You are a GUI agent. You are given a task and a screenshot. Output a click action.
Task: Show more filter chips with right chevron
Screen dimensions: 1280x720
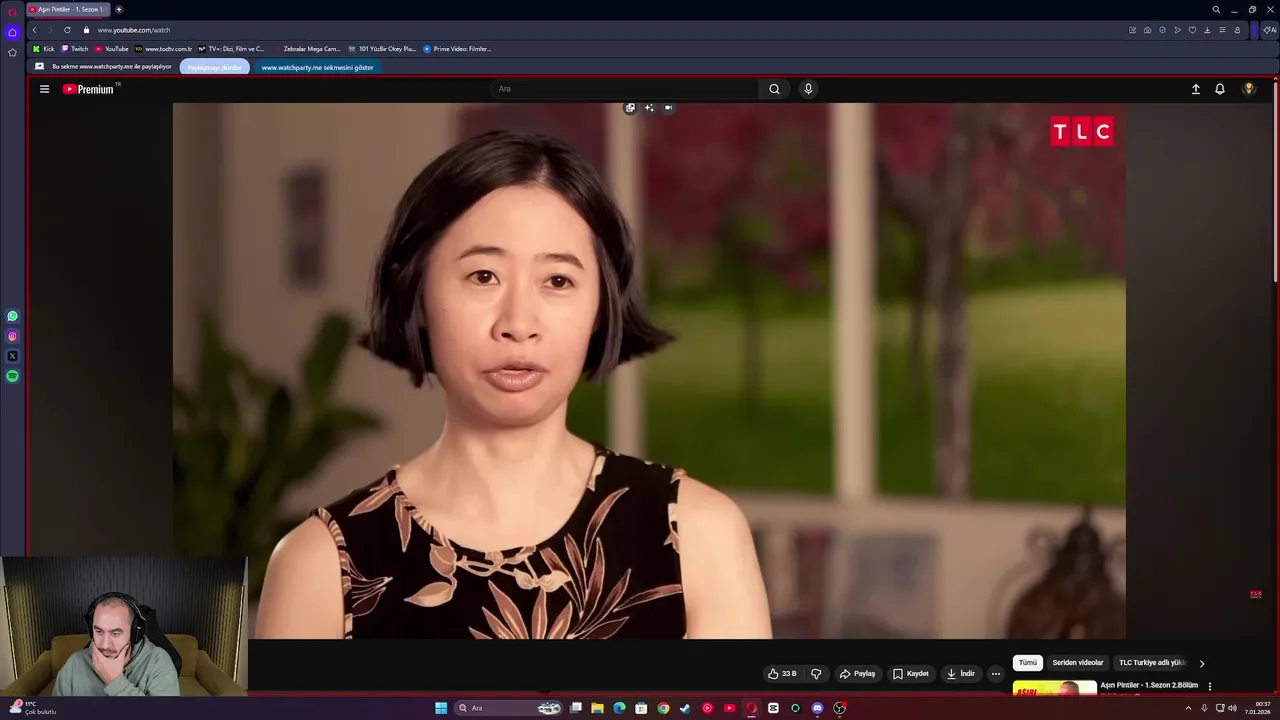click(x=1202, y=663)
